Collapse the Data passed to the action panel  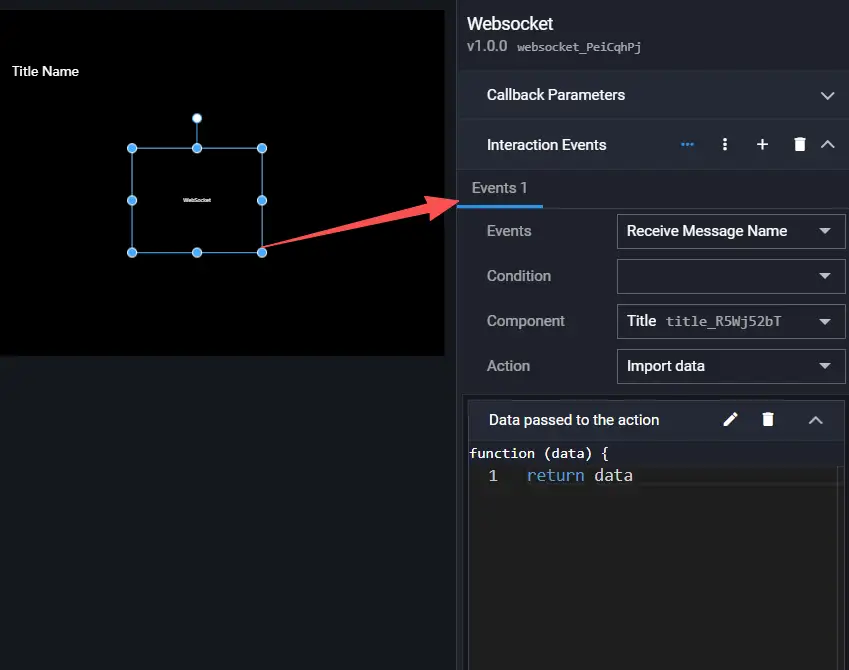(x=815, y=420)
